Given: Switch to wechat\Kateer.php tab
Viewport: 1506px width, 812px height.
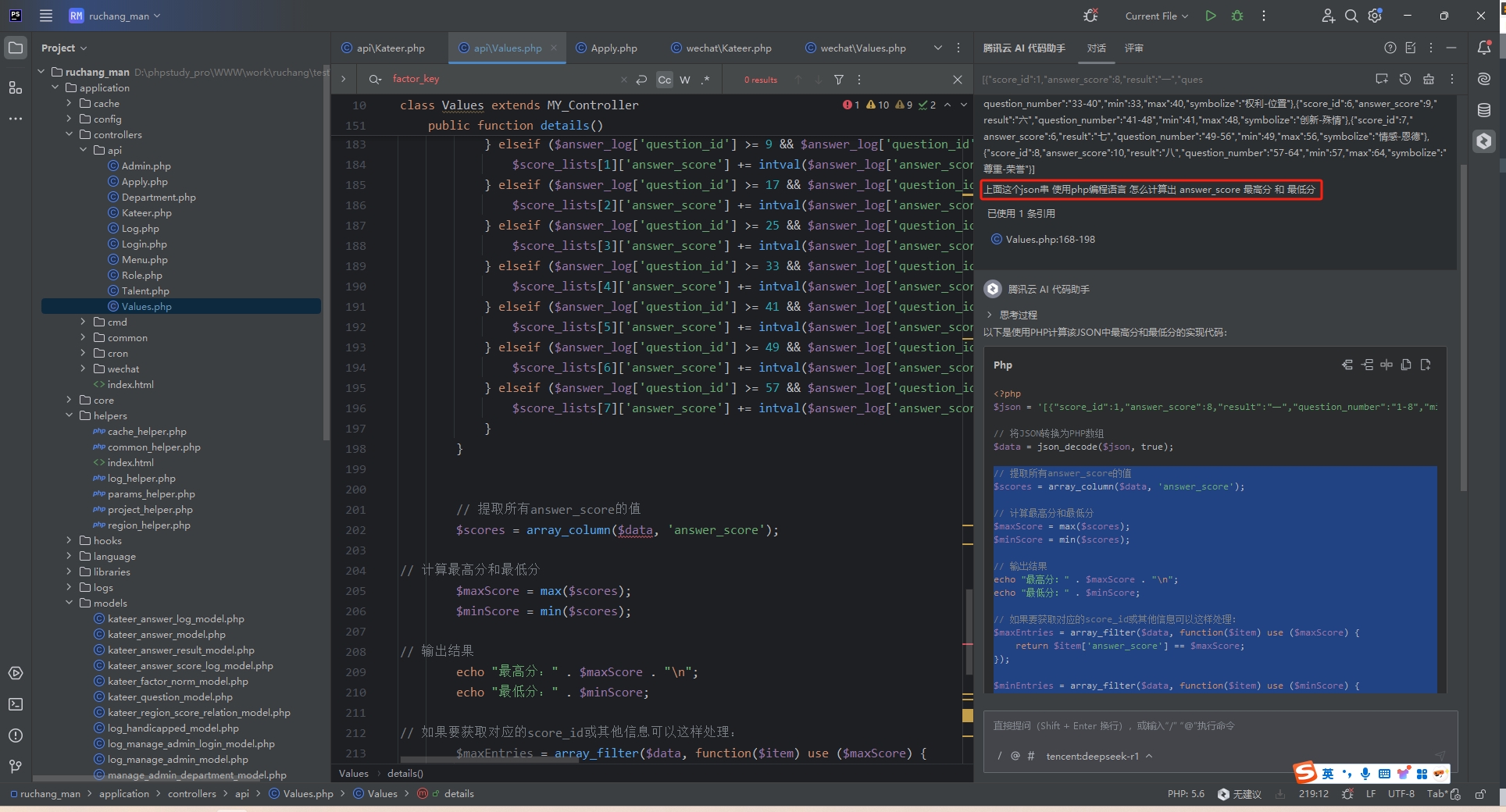Looking at the screenshot, I should pyautogui.click(x=721, y=48).
